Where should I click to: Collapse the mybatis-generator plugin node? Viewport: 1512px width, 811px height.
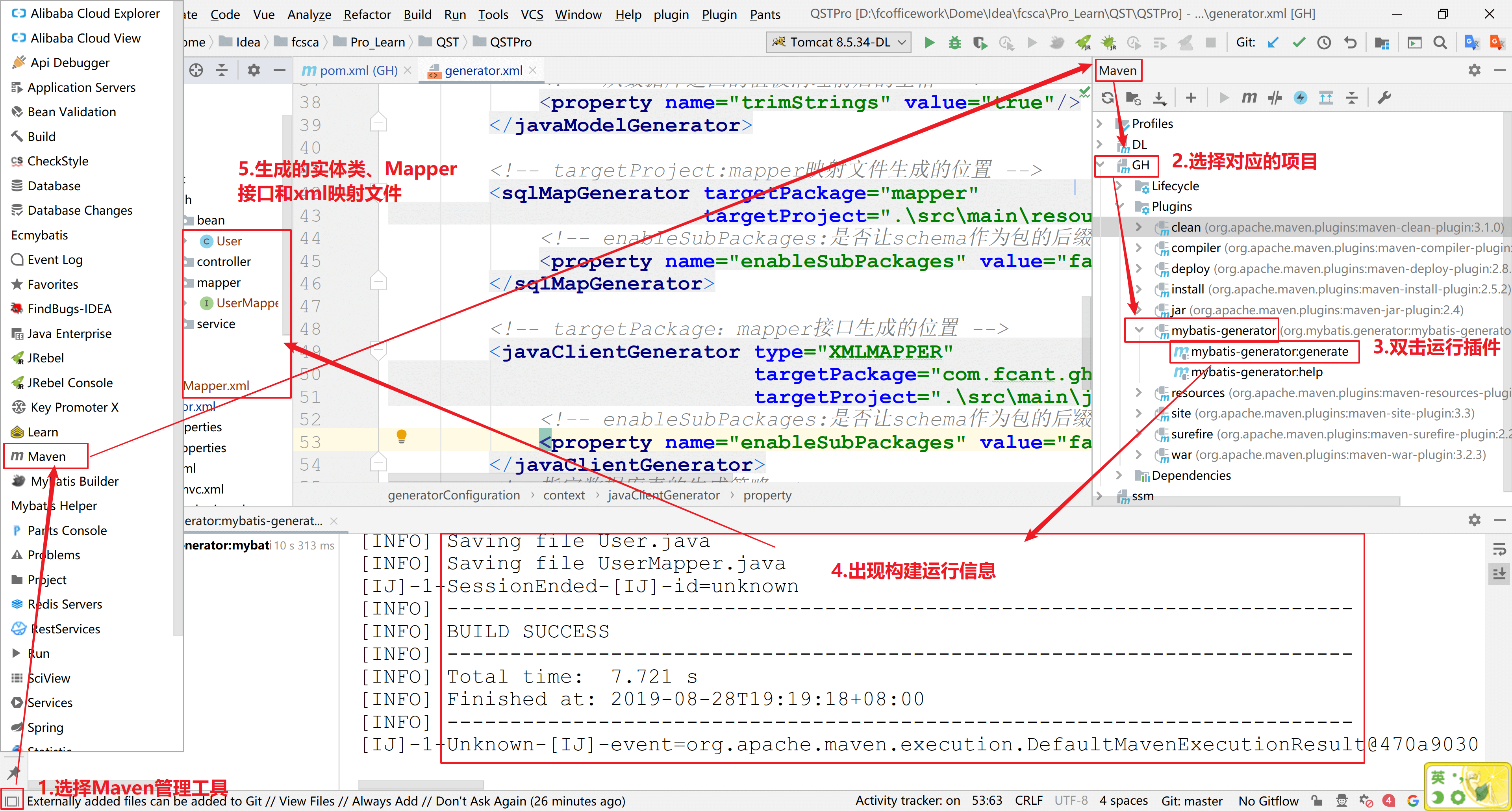(1139, 330)
